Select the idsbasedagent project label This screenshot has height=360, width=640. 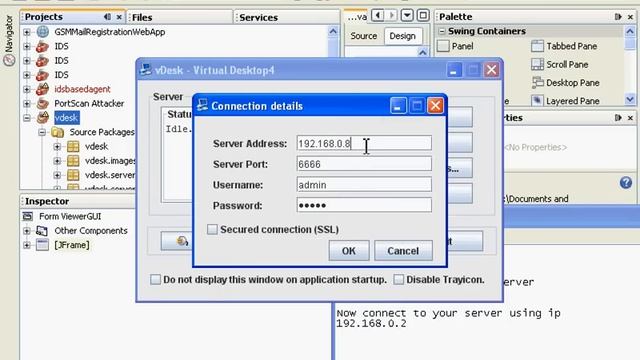point(82,89)
